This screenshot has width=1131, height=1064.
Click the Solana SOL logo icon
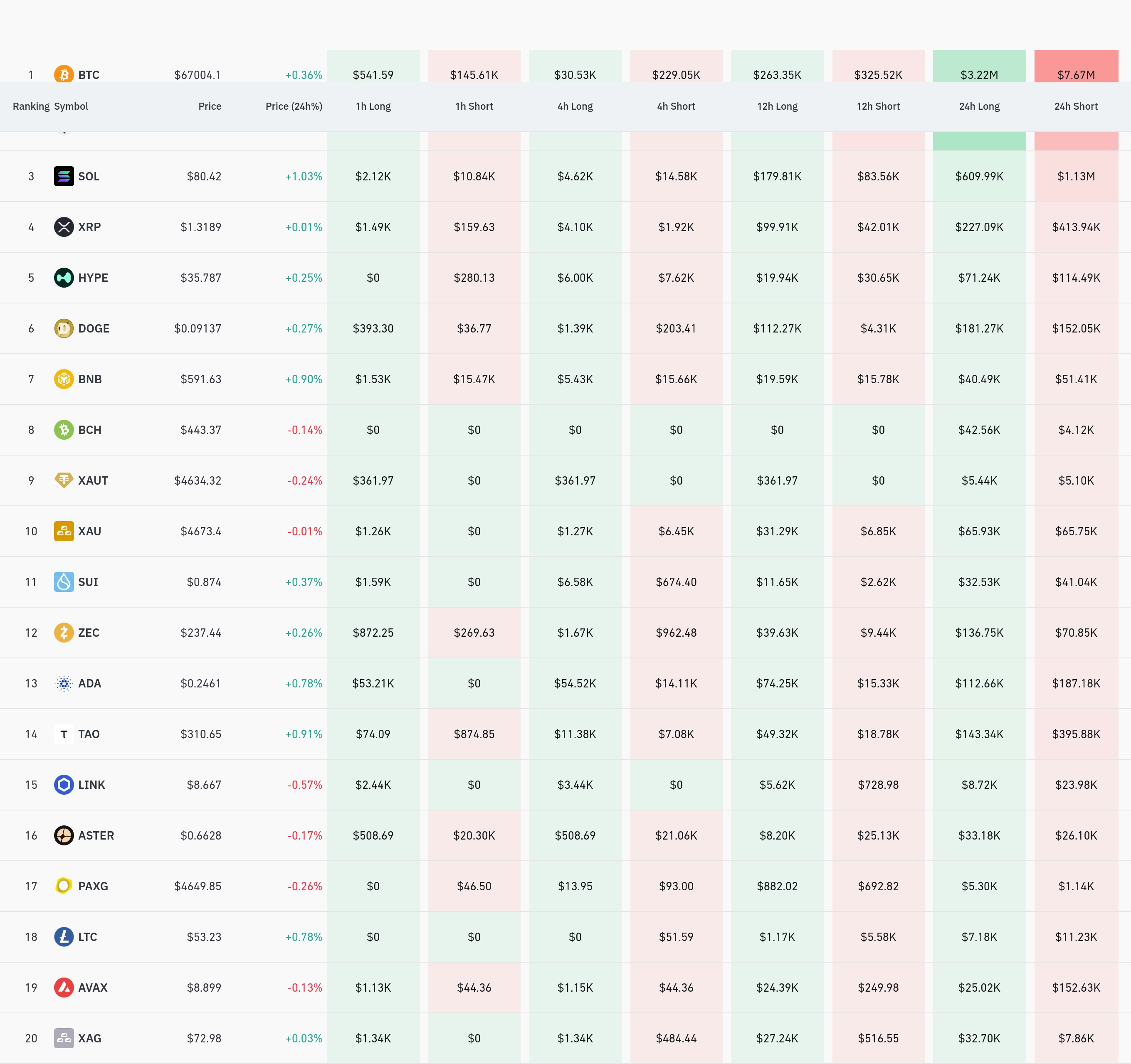tap(64, 176)
